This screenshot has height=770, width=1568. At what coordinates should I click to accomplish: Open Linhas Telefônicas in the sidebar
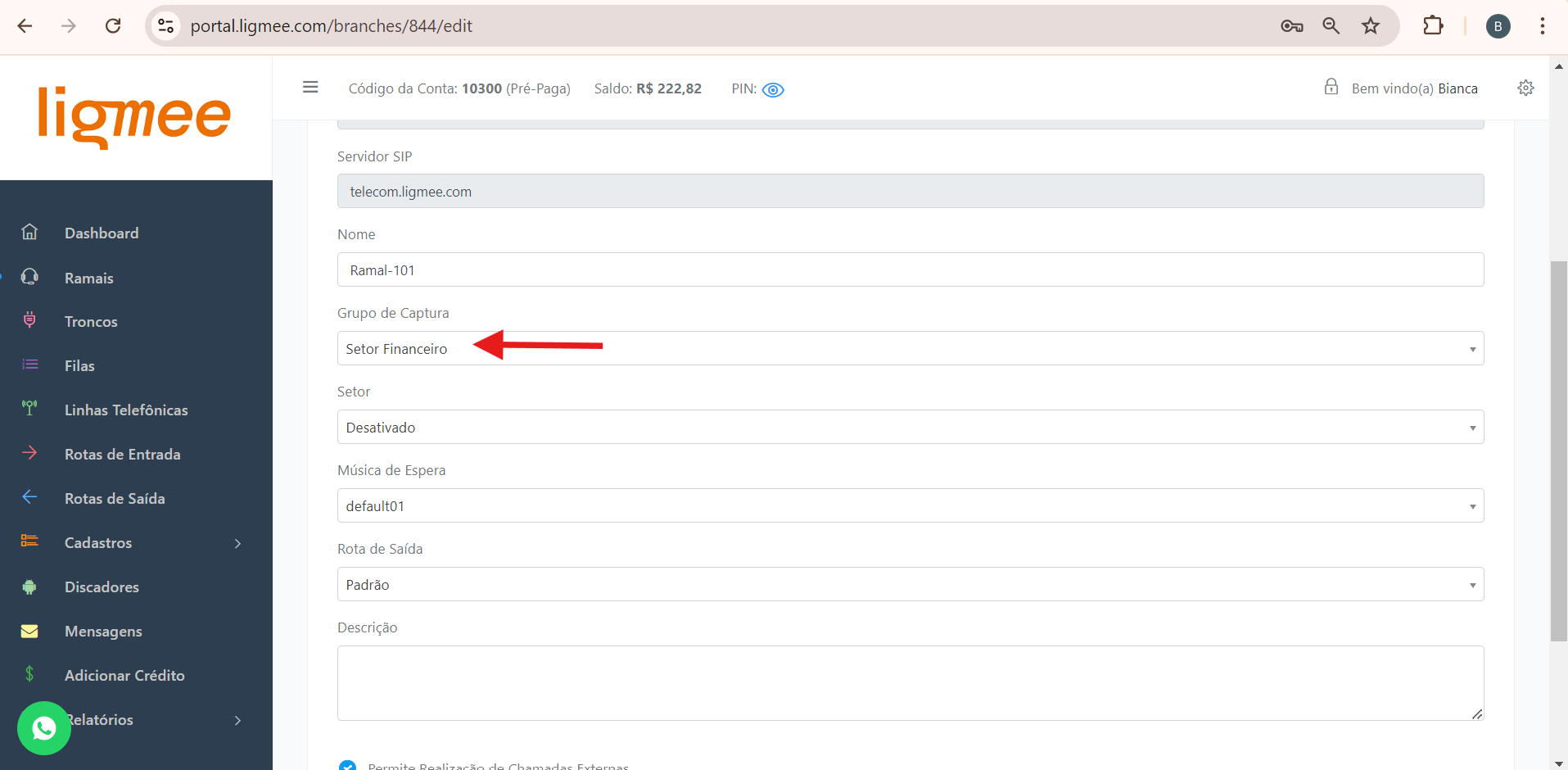126,410
